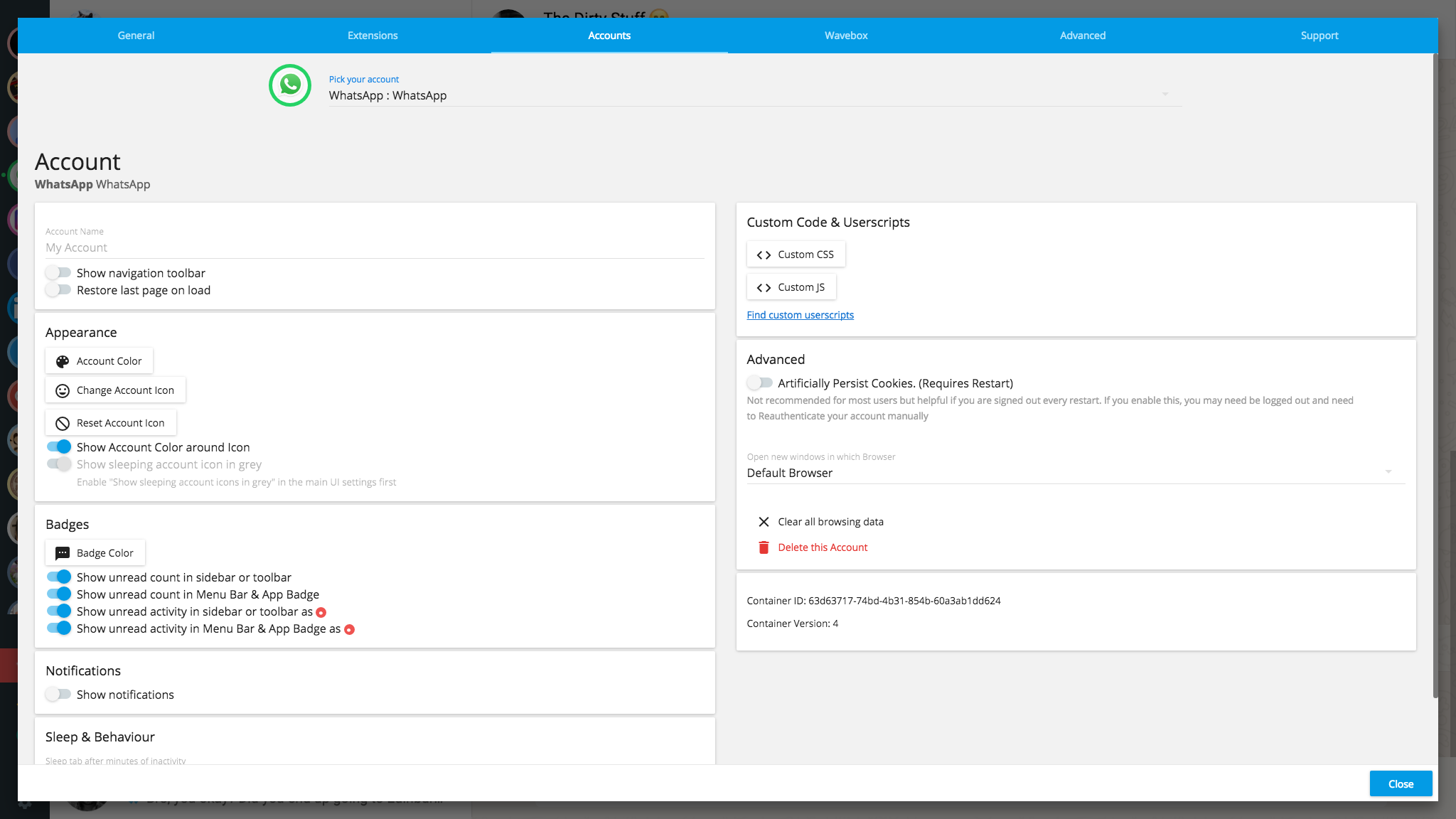
Task: Click the settings dialog vertical scrollbar
Action: point(1435,377)
